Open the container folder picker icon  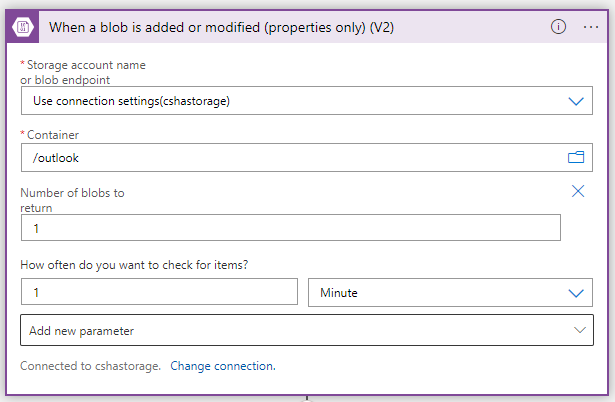pyautogui.click(x=575, y=157)
